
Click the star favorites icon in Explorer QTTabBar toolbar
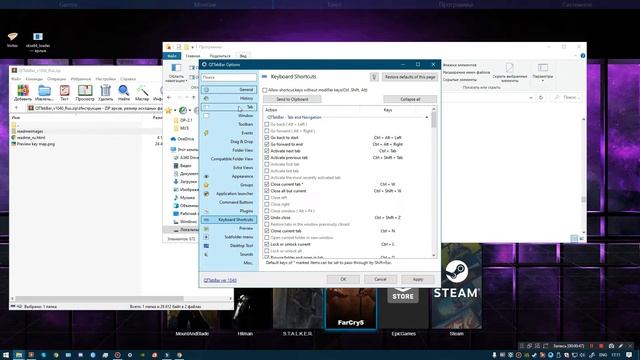point(168,110)
